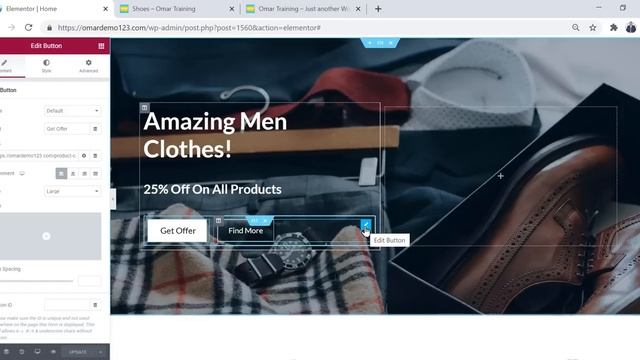Image resolution: width=640 pixels, height=360 pixels.
Task: Click the Edit Button pencil handle
Action: [366, 224]
